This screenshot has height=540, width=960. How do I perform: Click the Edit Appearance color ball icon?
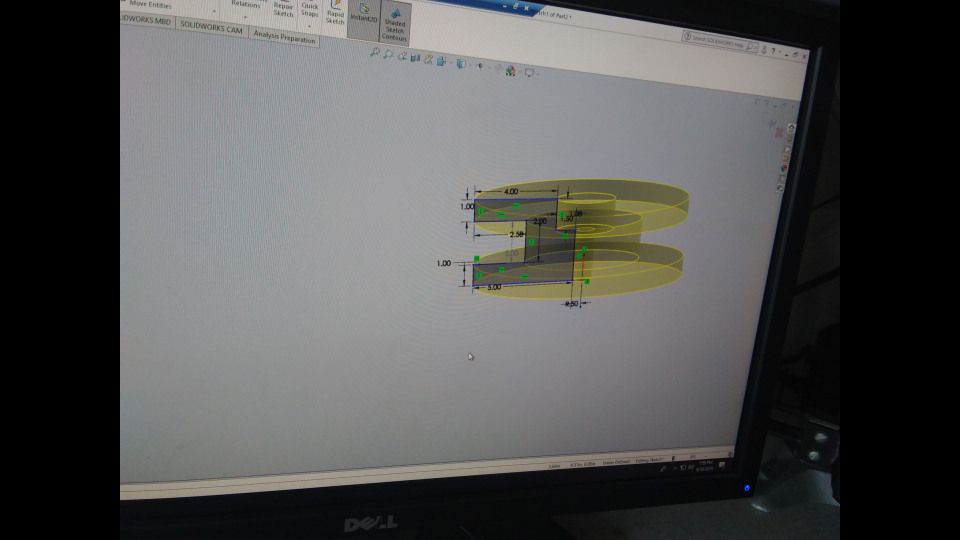point(511,70)
